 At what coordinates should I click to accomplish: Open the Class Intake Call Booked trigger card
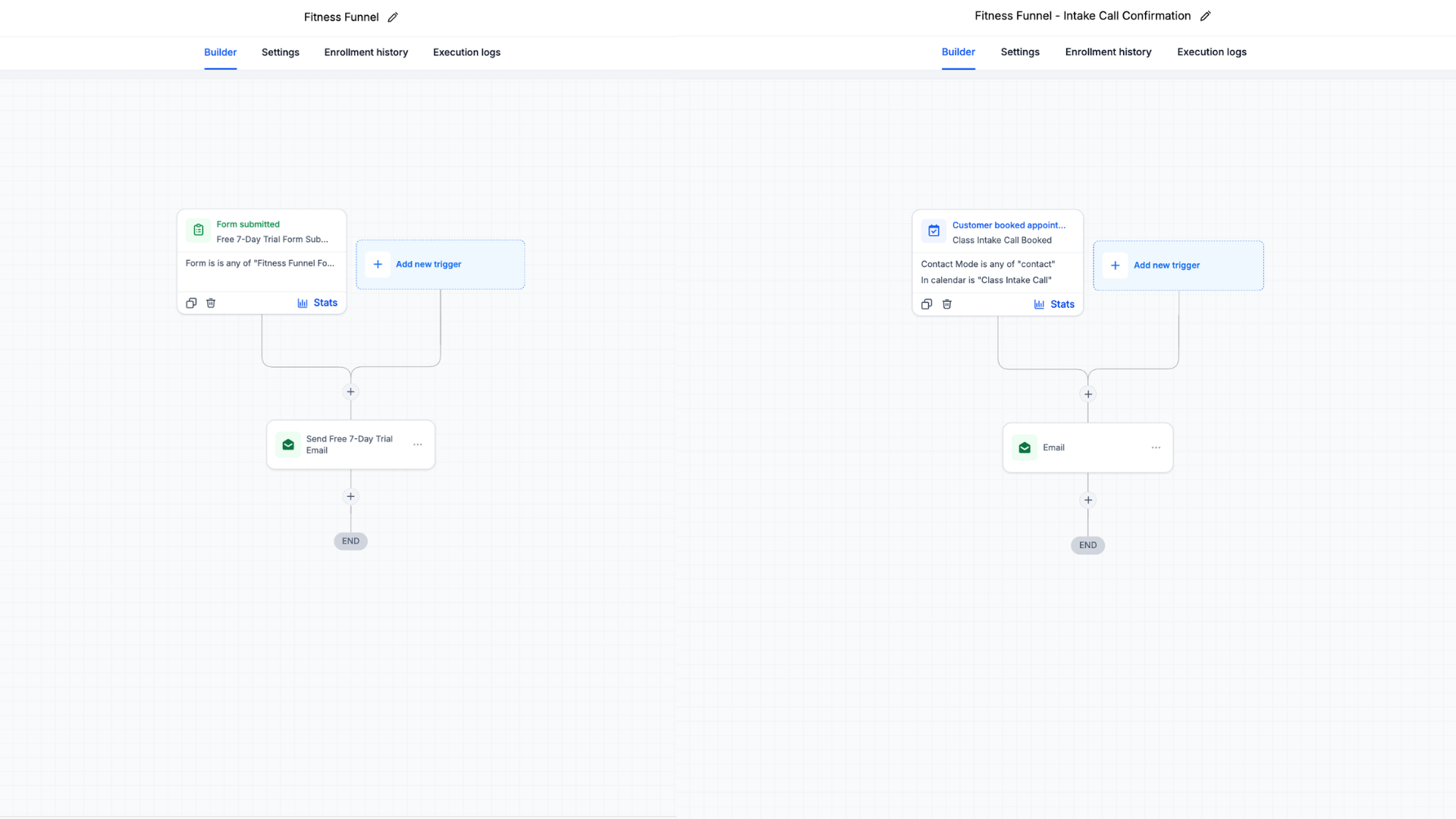998,262
